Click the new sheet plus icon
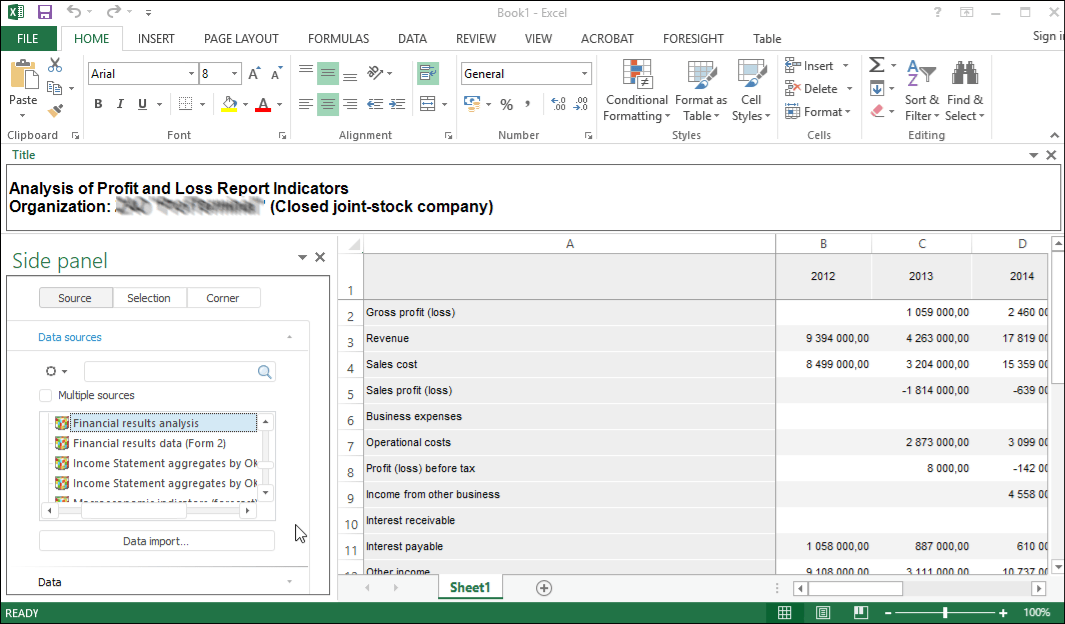The image size is (1065, 624). tap(544, 588)
